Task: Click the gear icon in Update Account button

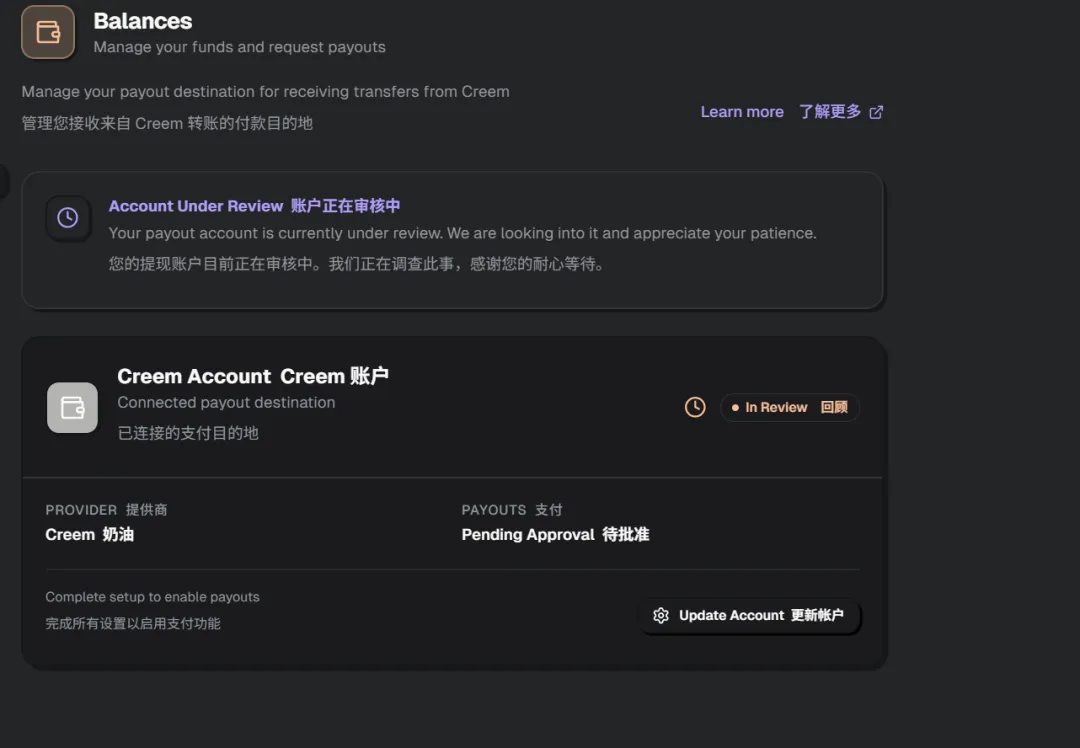Action: [x=661, y=616]
